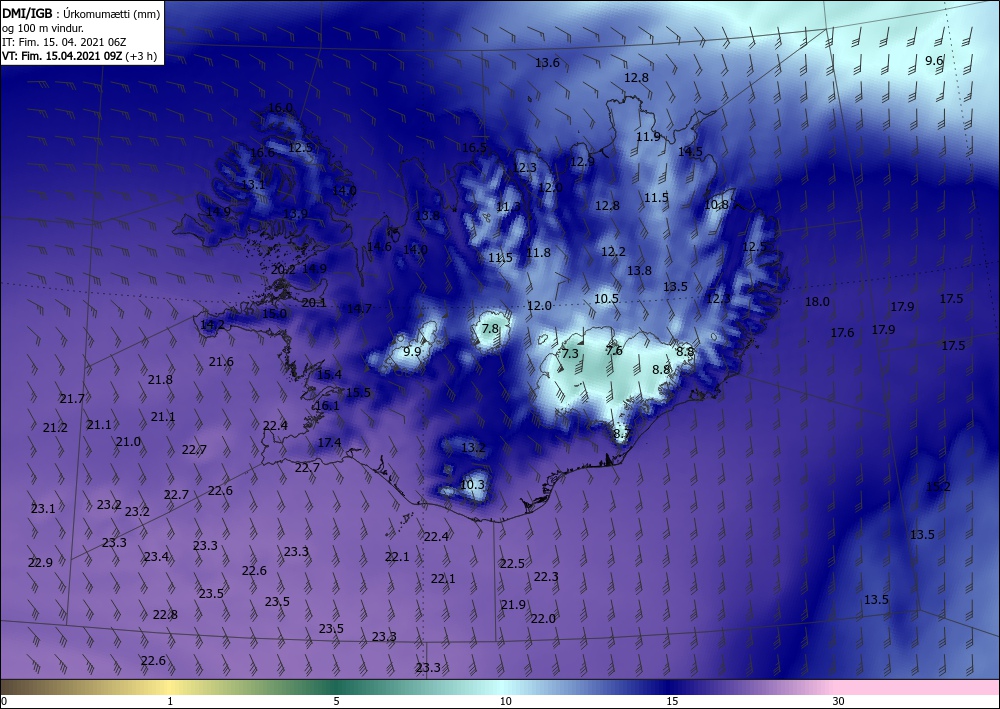Click the map value 7.6
1000x709 pixels.
(x=614, y=351)
